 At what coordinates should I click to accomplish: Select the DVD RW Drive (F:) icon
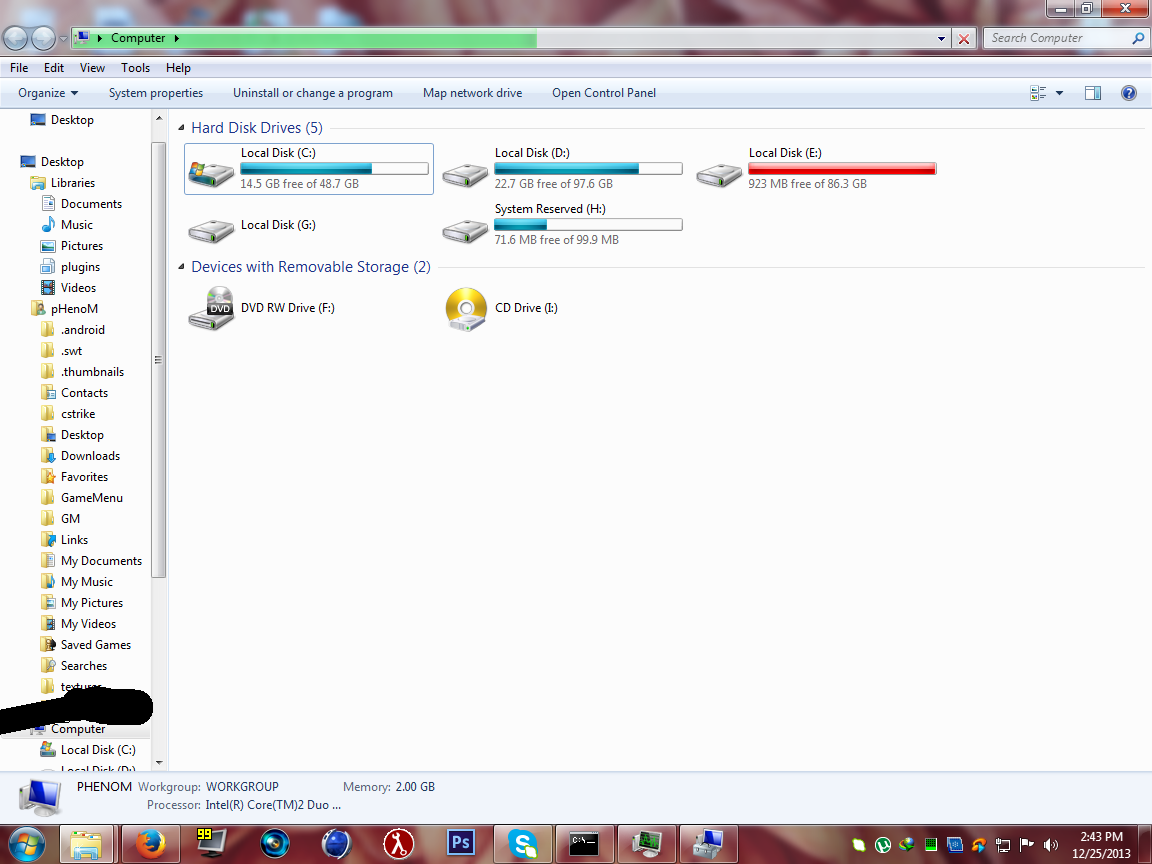pos(211,308)
